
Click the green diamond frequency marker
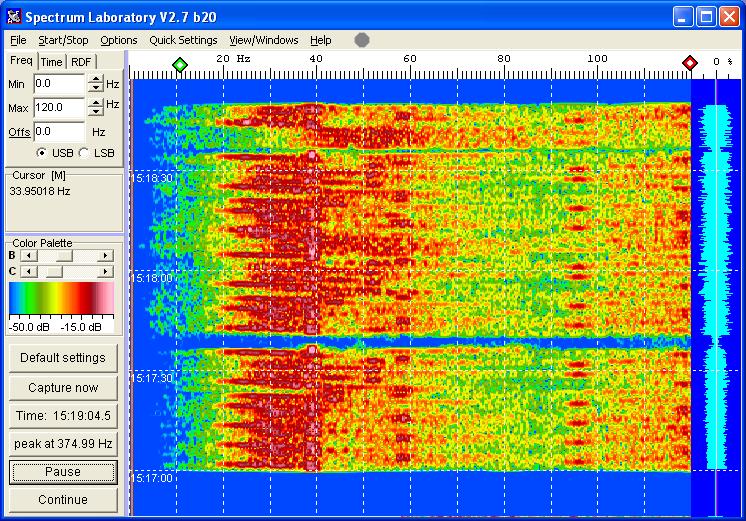(x=179, y=64)
